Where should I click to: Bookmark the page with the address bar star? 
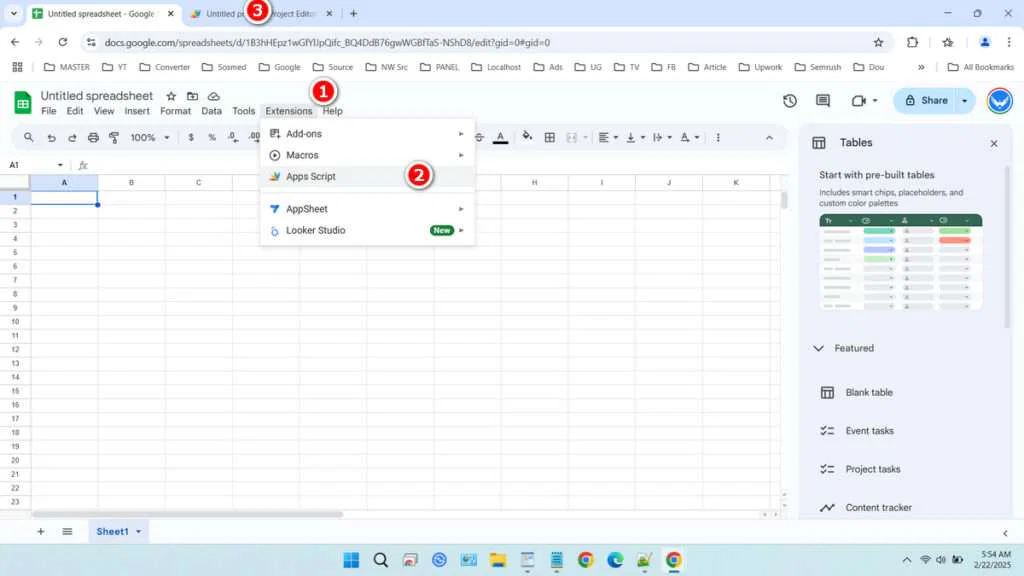pos(877,43)
